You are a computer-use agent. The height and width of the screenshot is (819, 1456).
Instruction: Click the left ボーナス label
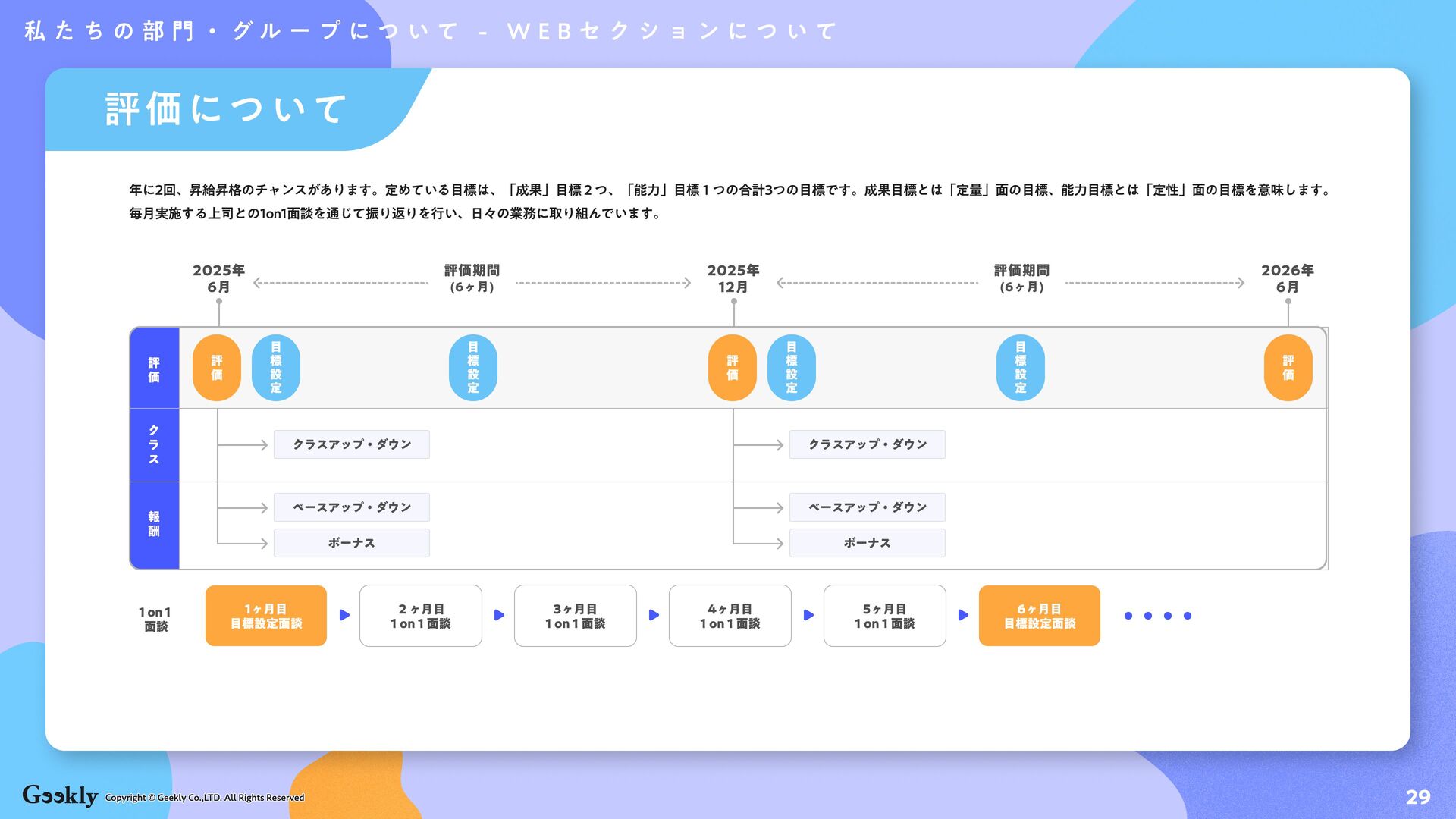[x=352, y=543]
